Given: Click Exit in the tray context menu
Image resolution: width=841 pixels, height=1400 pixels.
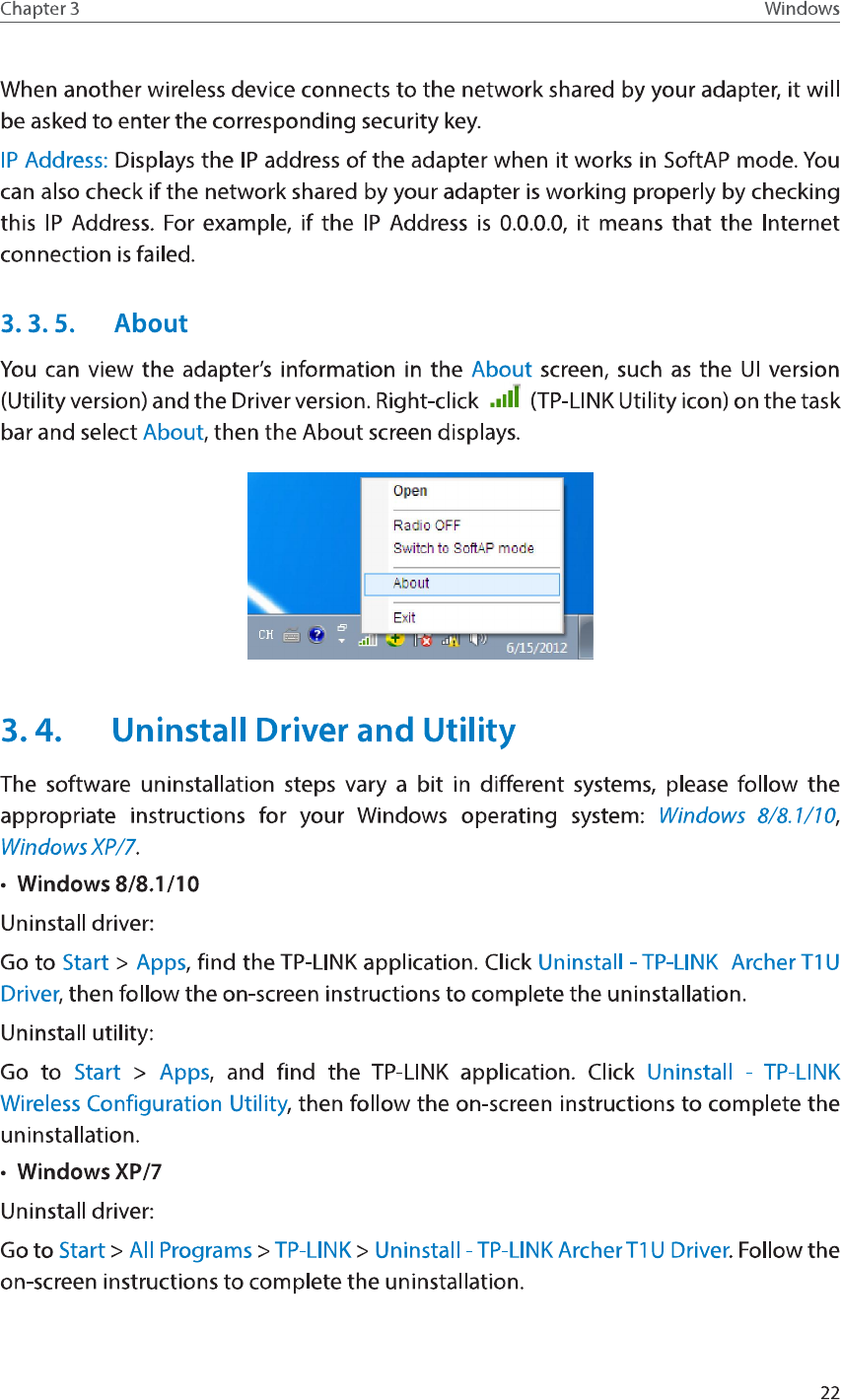Looking at the screenshot, I should 404,618.
